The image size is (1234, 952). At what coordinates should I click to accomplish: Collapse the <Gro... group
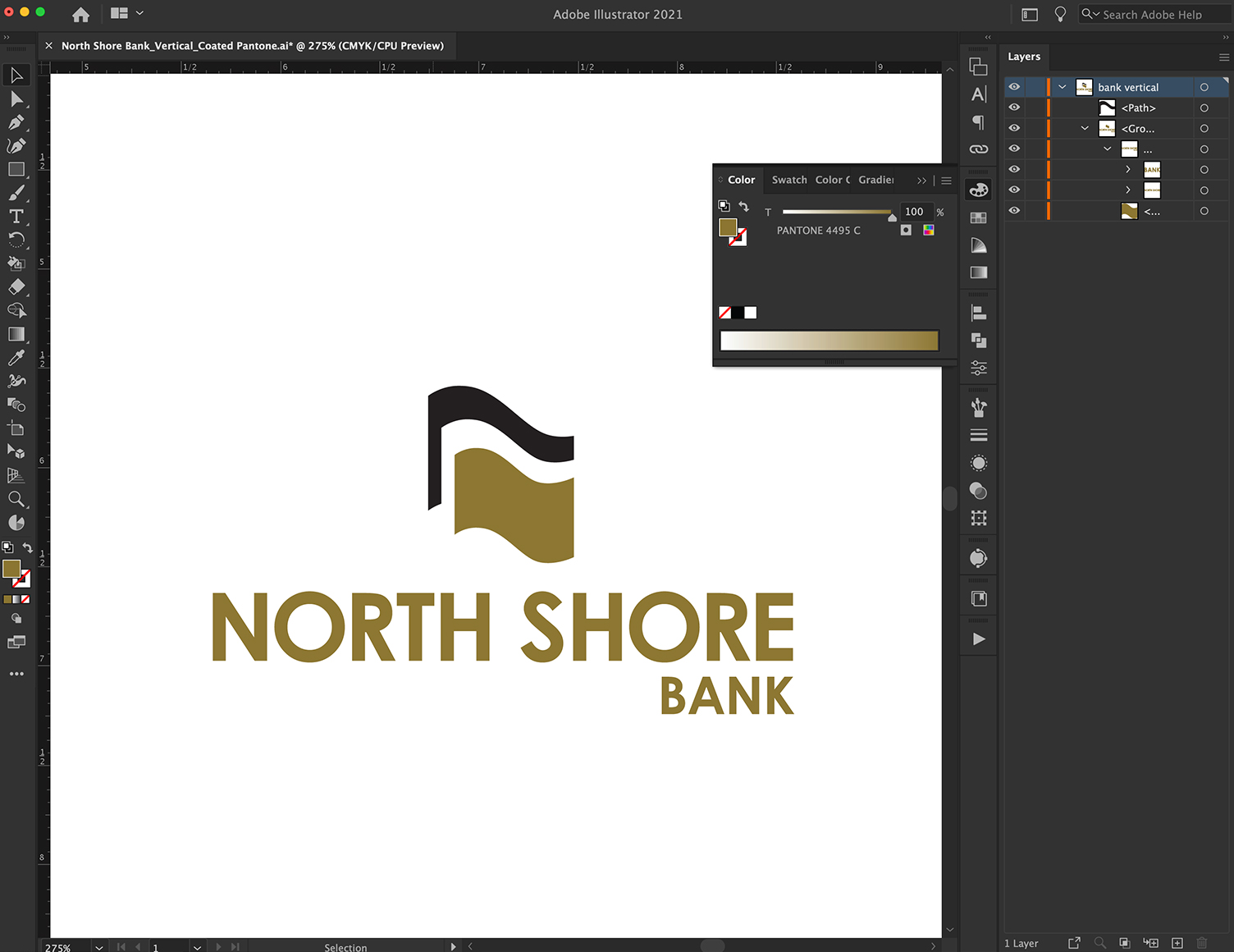(x=1085, y=128)
